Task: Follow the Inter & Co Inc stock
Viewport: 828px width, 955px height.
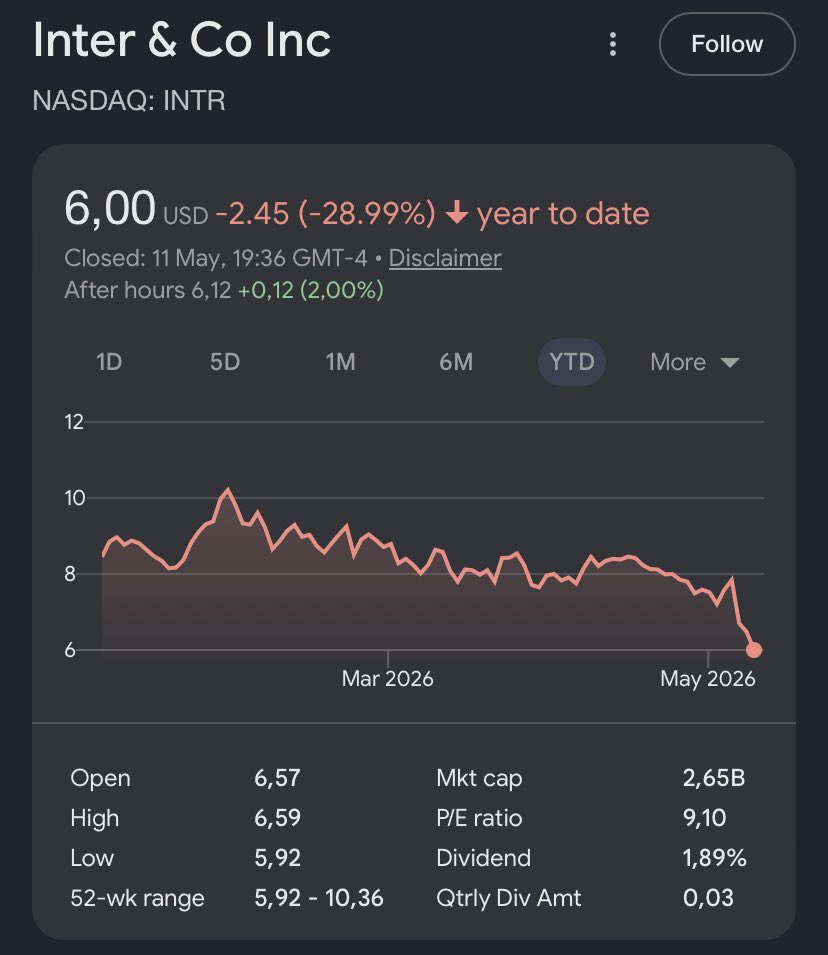Action: 727,44
